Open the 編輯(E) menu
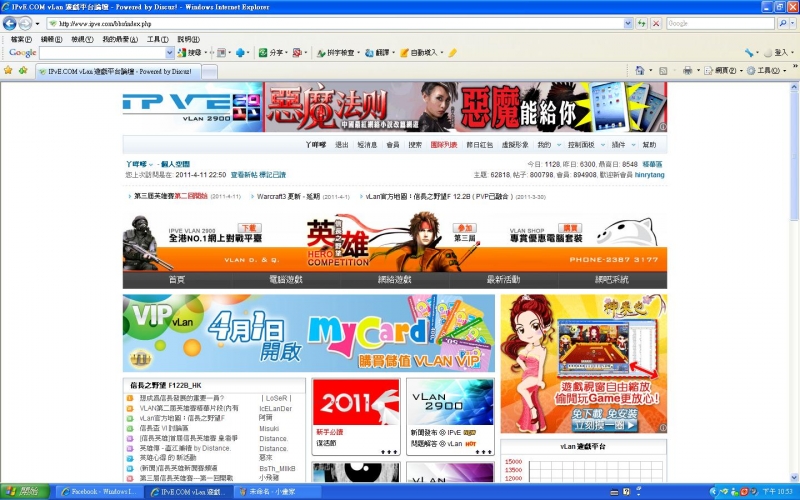The image size is (800, 500). pos(51,39)
